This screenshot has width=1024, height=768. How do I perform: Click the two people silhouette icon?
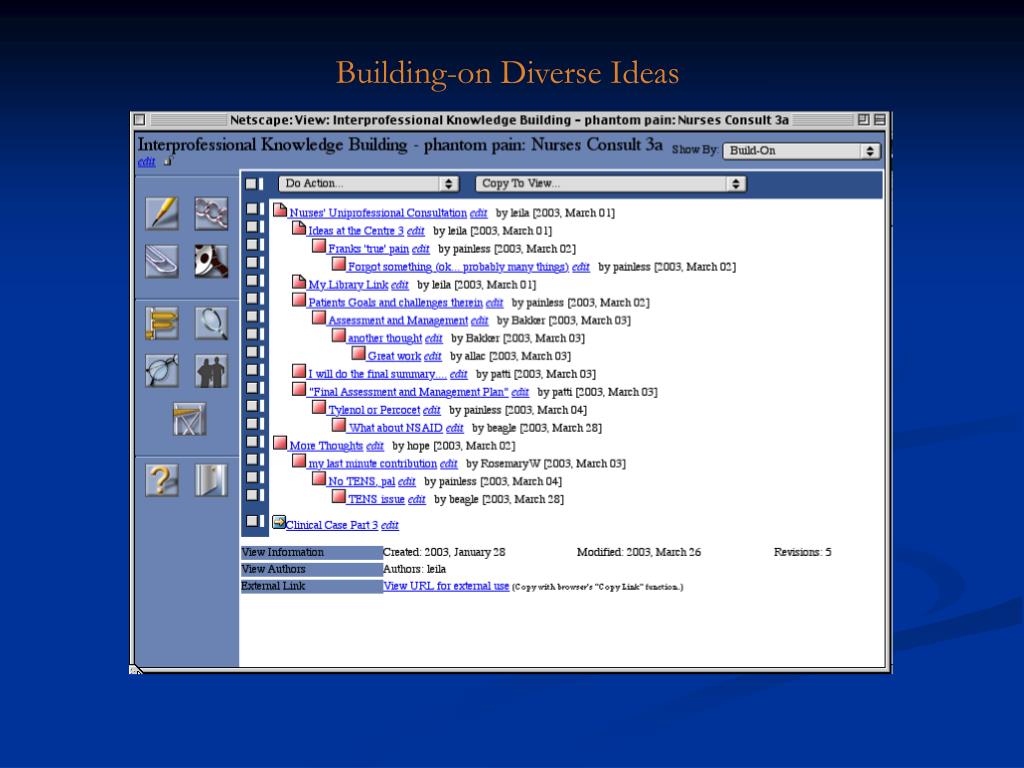pos(211,370)
